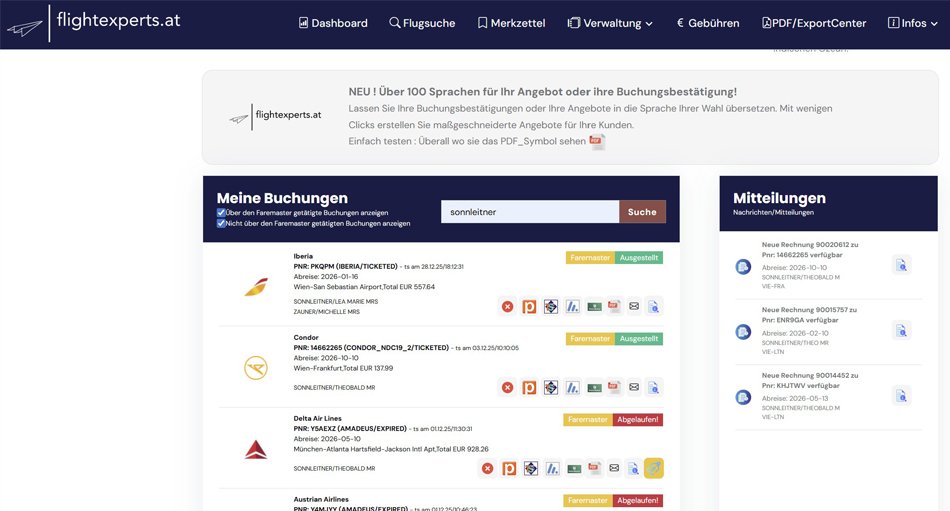The image size is (950, 511).
Task: Toggle 'Nicht über den Faremaster' bookings checkbox
Action: click(x=221, y=223)
